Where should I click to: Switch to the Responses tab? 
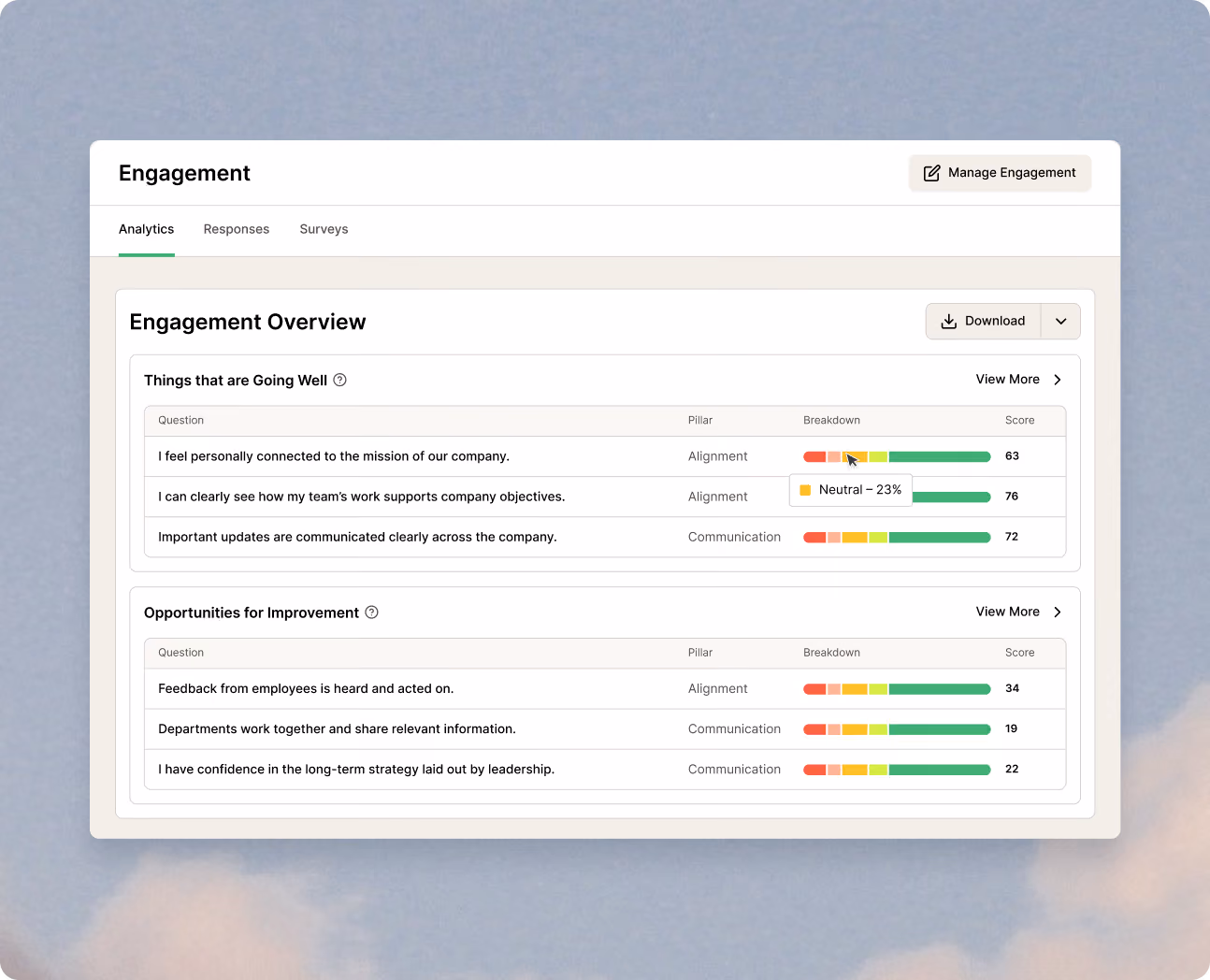237,229
